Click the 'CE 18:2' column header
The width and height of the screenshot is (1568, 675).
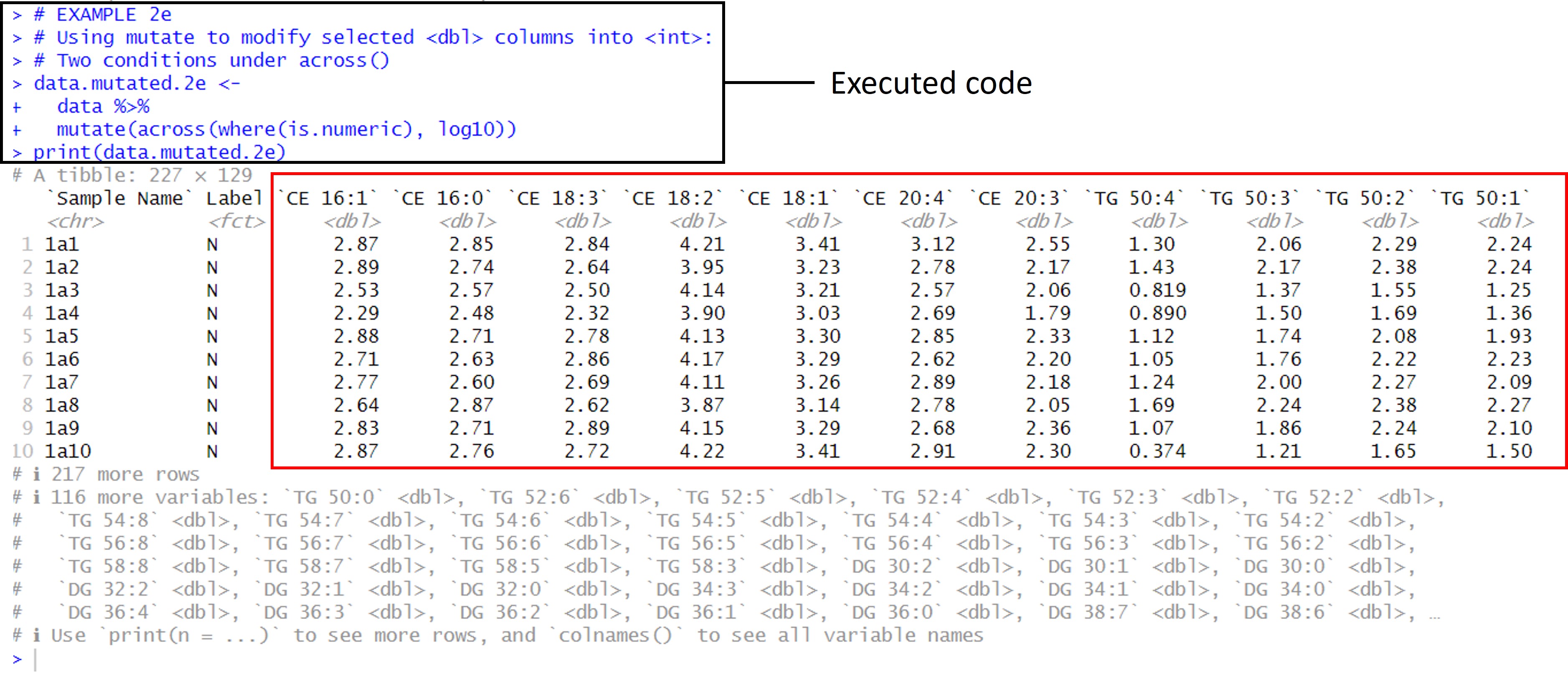(x=674, y=199)
